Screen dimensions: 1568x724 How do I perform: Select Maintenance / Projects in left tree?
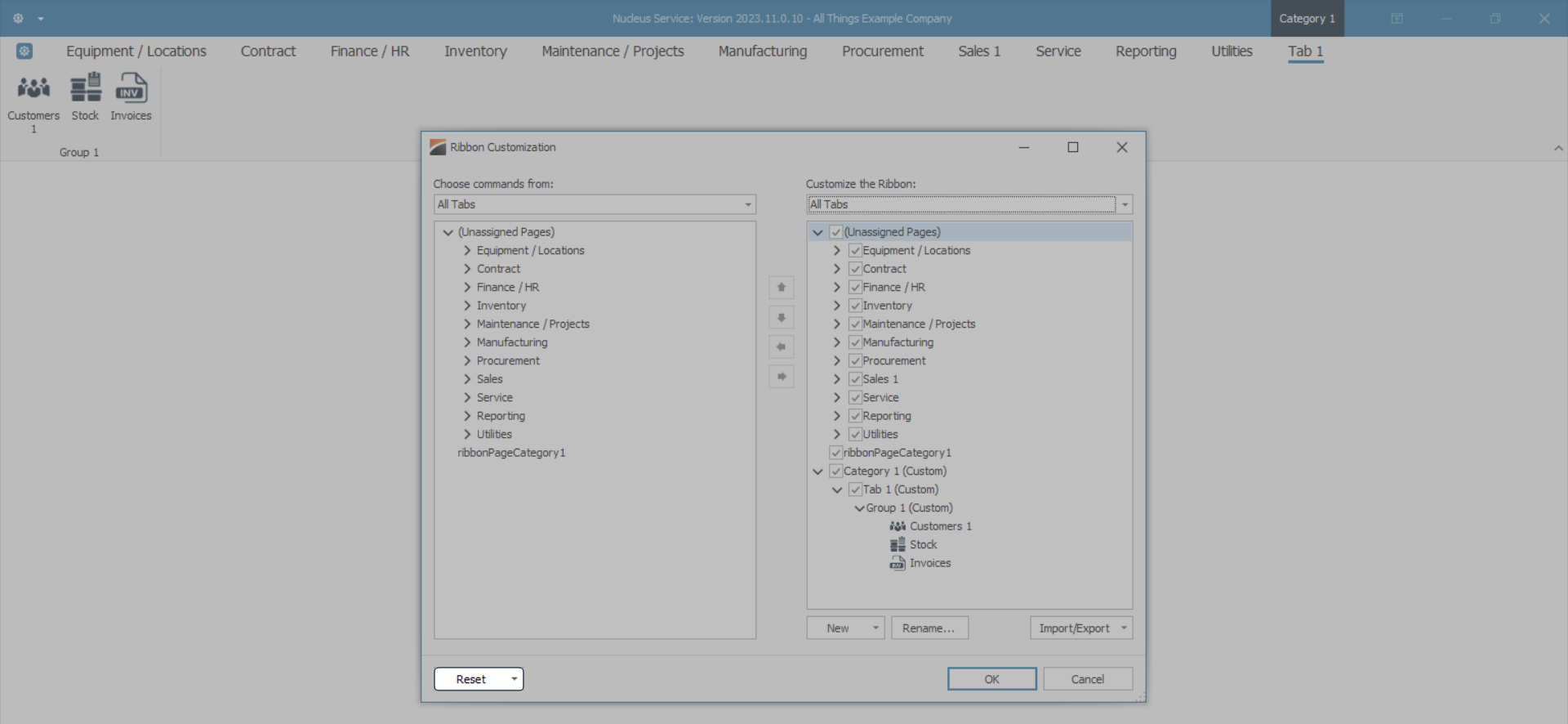coord(533,324)
